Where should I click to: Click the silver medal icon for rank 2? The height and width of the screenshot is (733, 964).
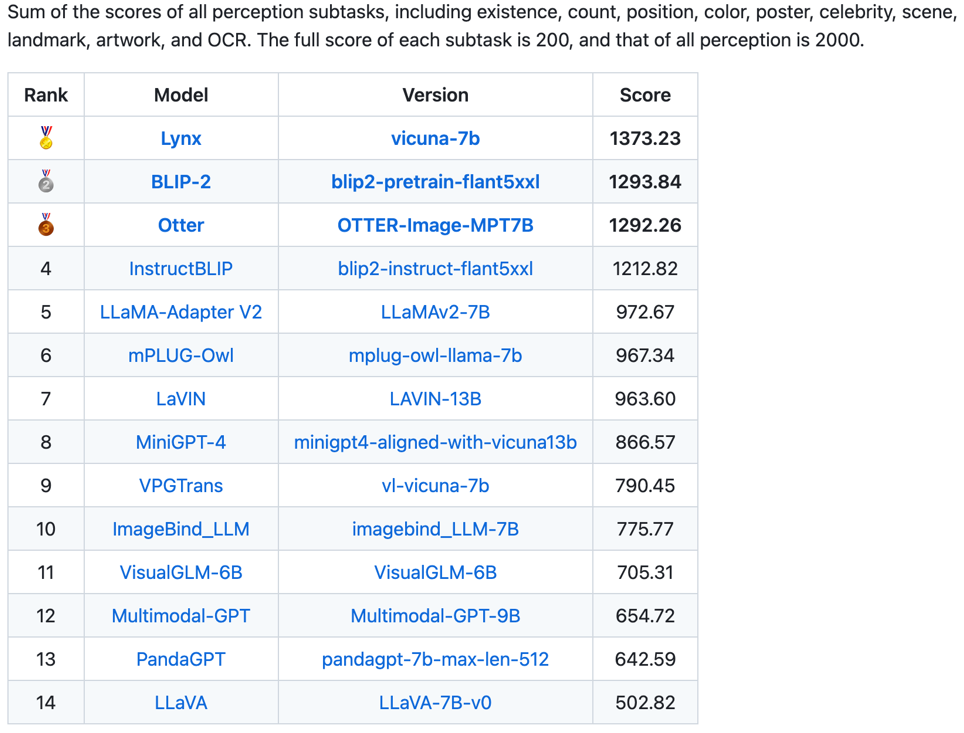46,181
